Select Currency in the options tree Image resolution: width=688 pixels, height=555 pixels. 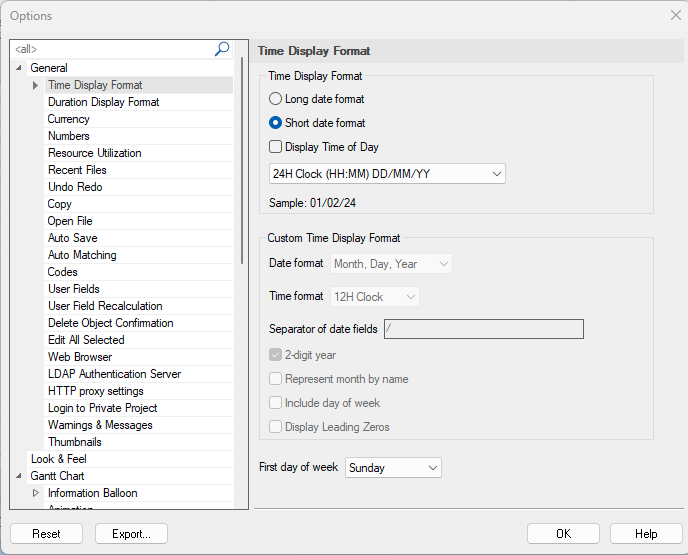69,119
